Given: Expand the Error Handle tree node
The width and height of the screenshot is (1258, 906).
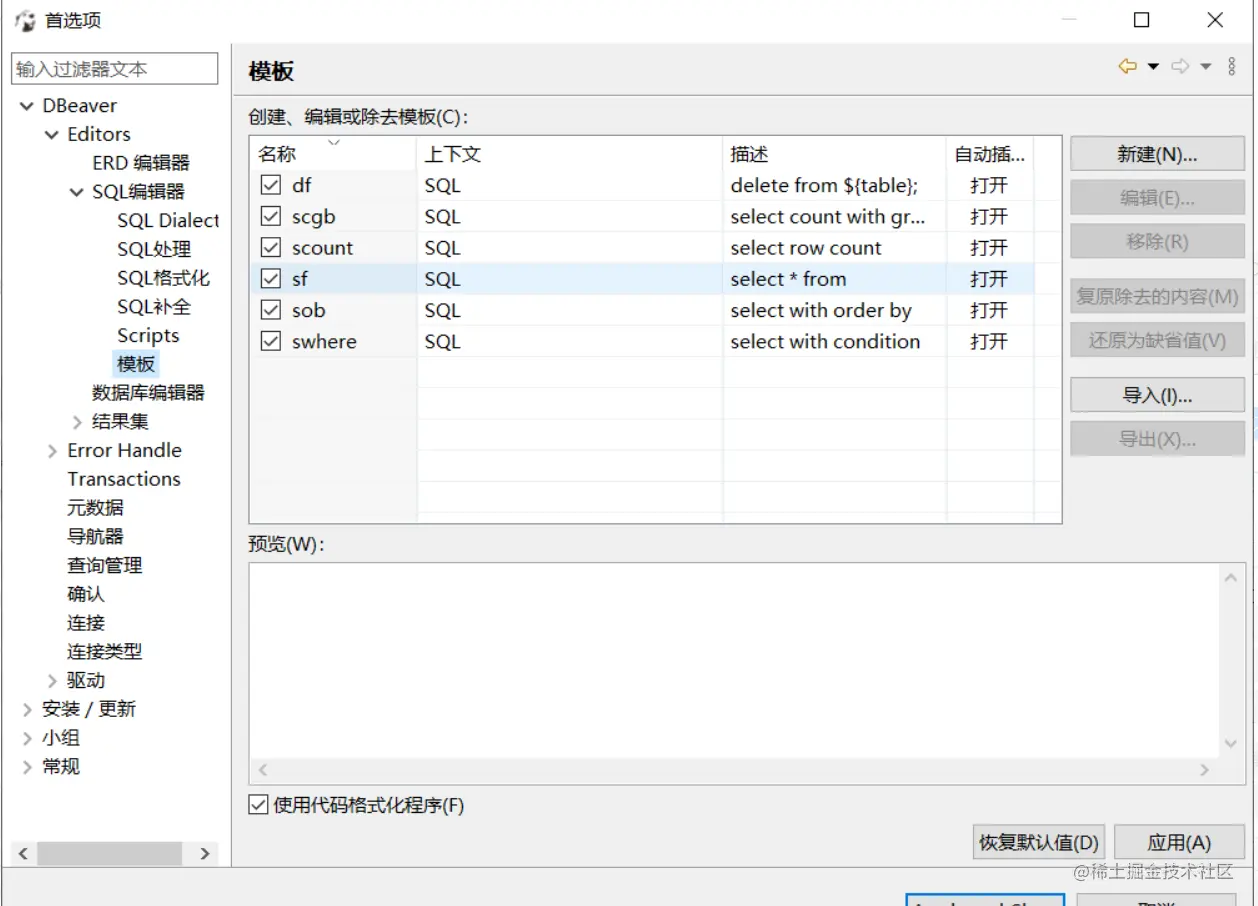Looking at the screenshot, I should pyautogui.click(x=52, y=451).
